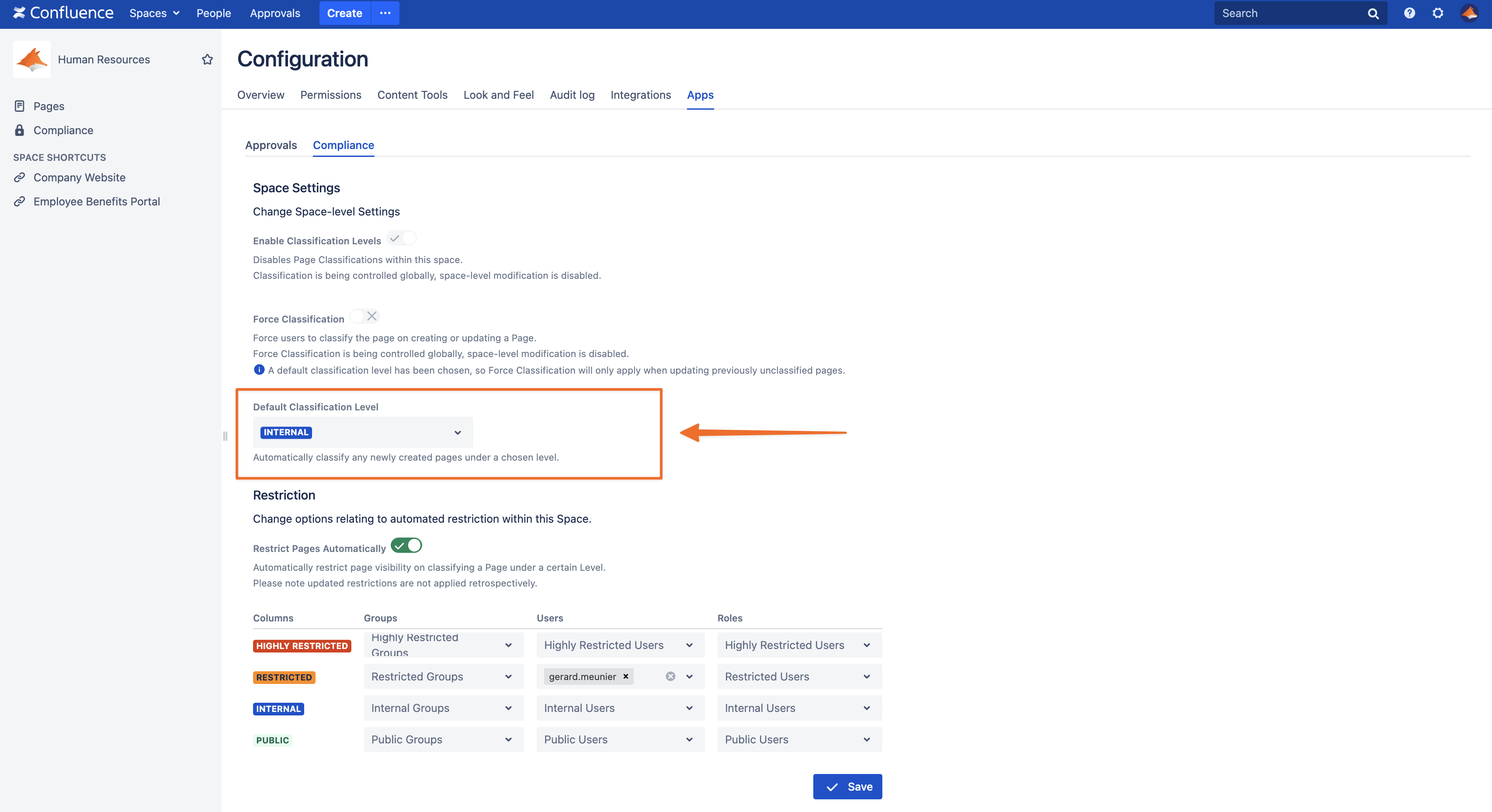The width and height of the screenshot is (1492, 812).
Task: Click the search magnifier icon
Action: pos(1373,13)
